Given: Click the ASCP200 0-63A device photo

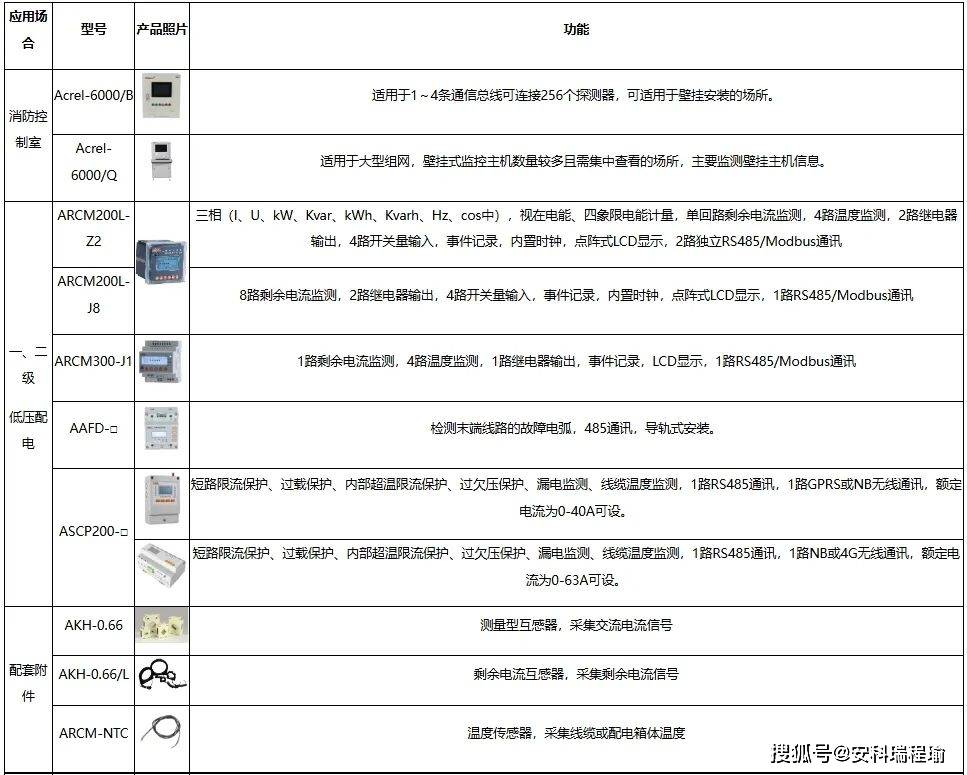Looking at the screenshot, I should click(x=162, y=565).
